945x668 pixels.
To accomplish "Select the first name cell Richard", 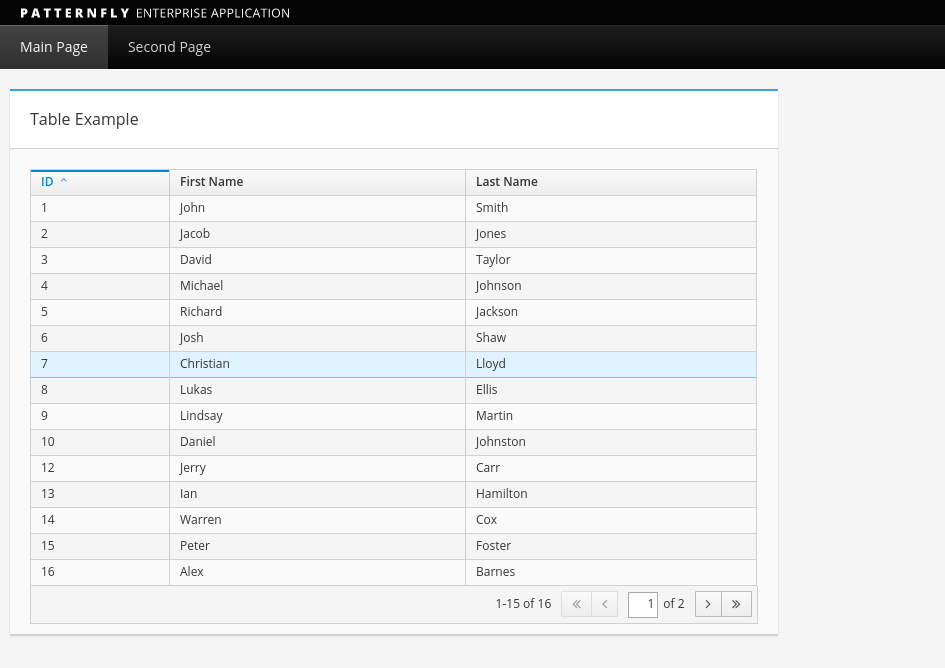I will (x=318, y=312).
